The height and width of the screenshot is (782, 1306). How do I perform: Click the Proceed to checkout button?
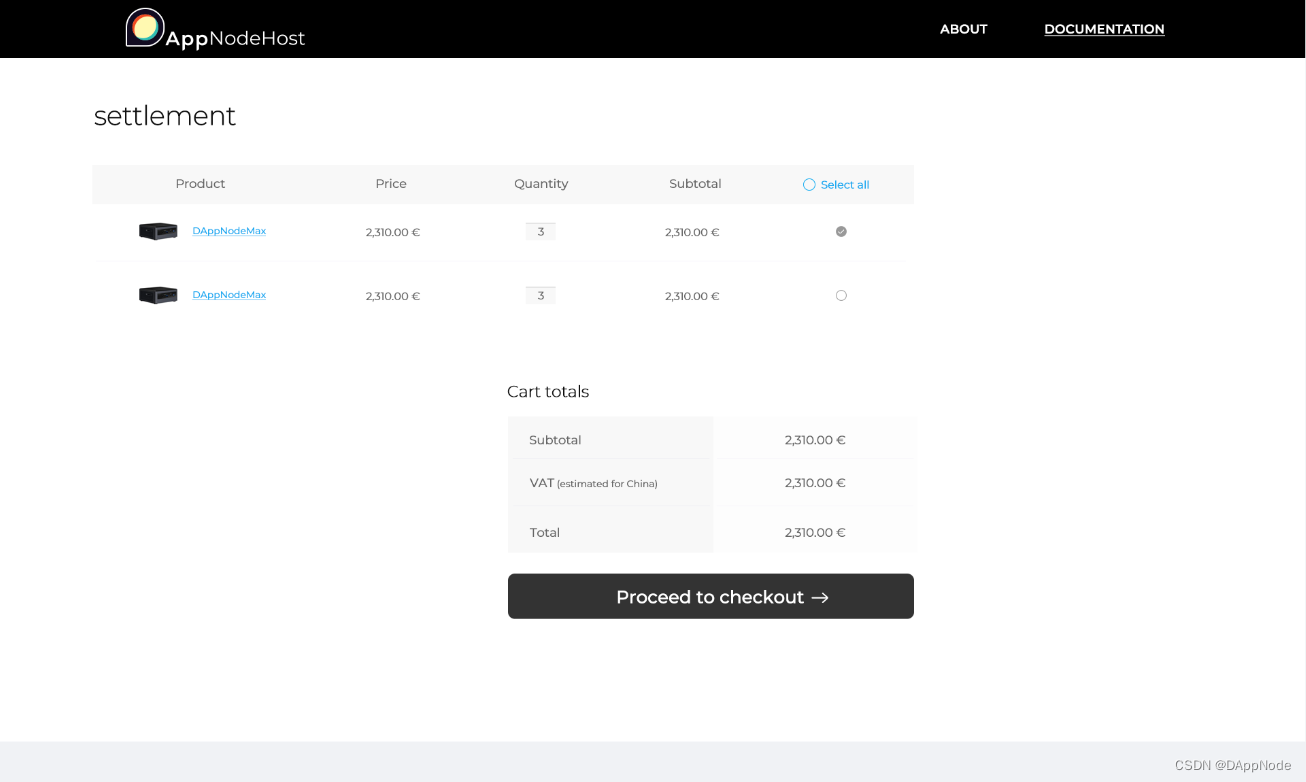click(x=711, y=596)
